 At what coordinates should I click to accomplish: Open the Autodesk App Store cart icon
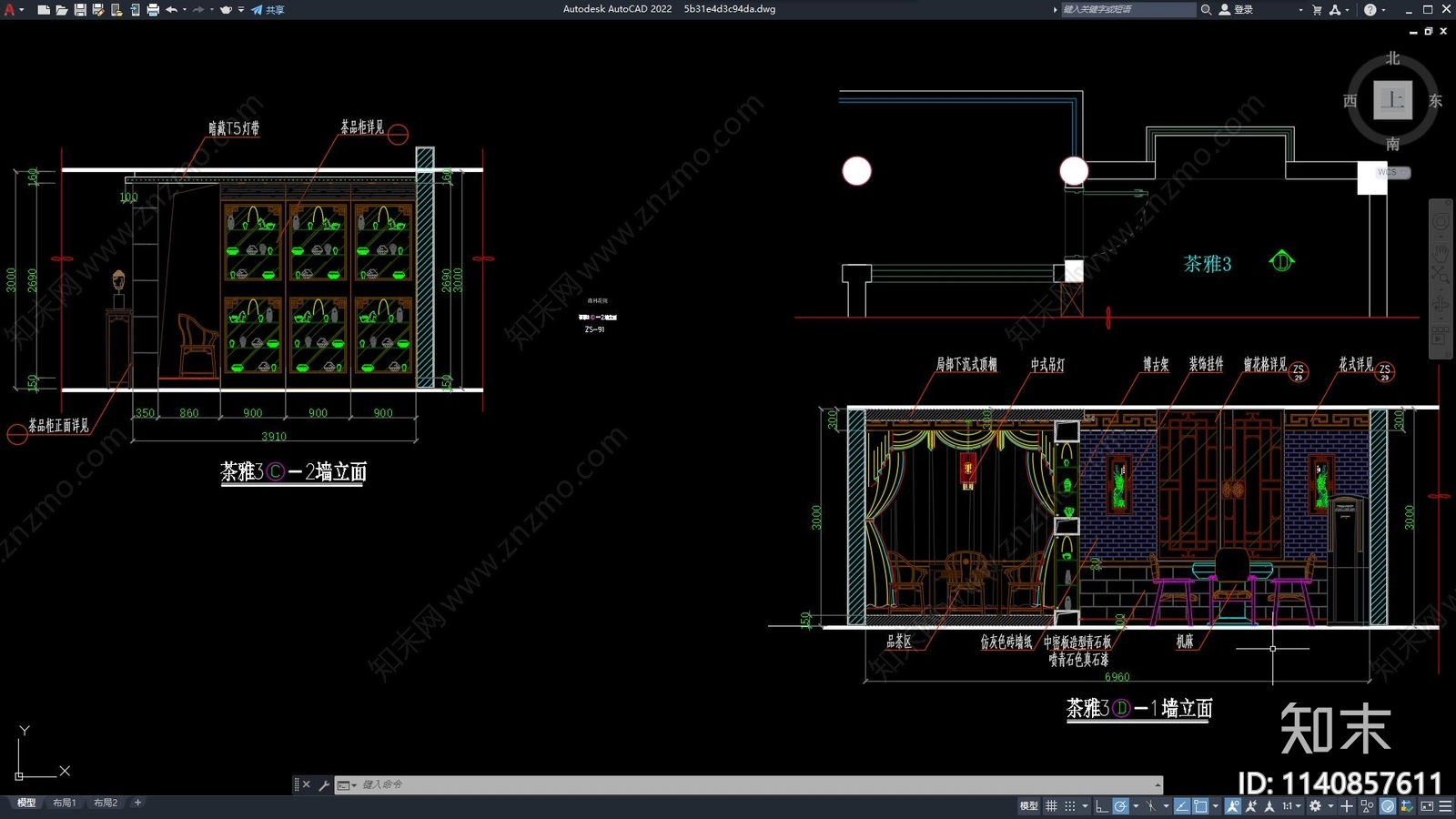pos(1317,9)
